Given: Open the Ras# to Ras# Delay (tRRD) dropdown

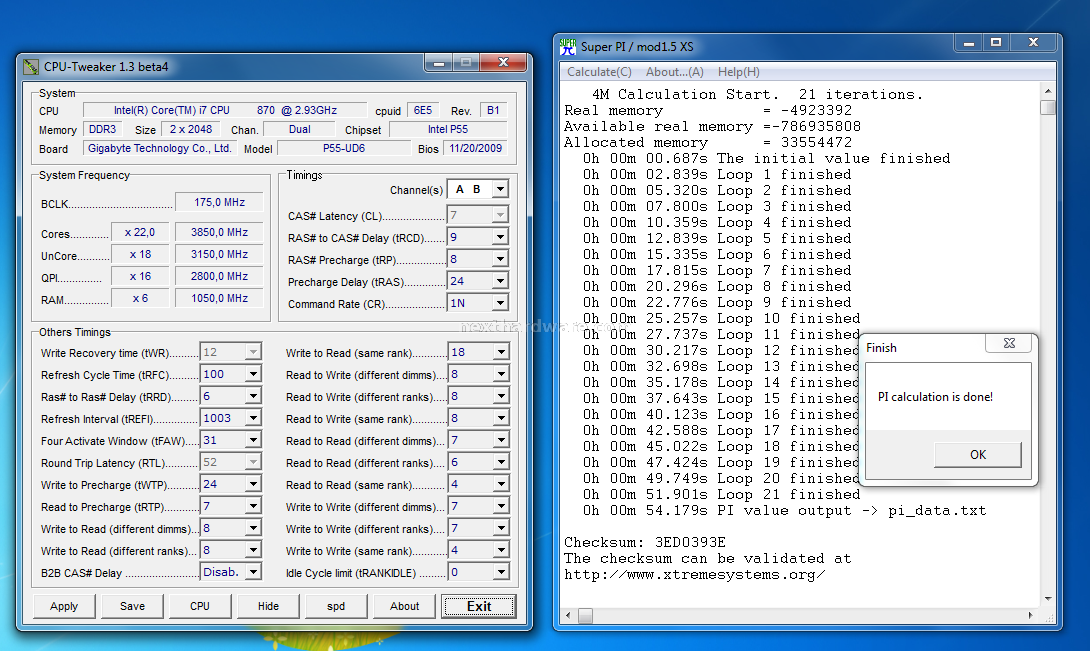Looking at the screenshot, I should pos(253,396).
